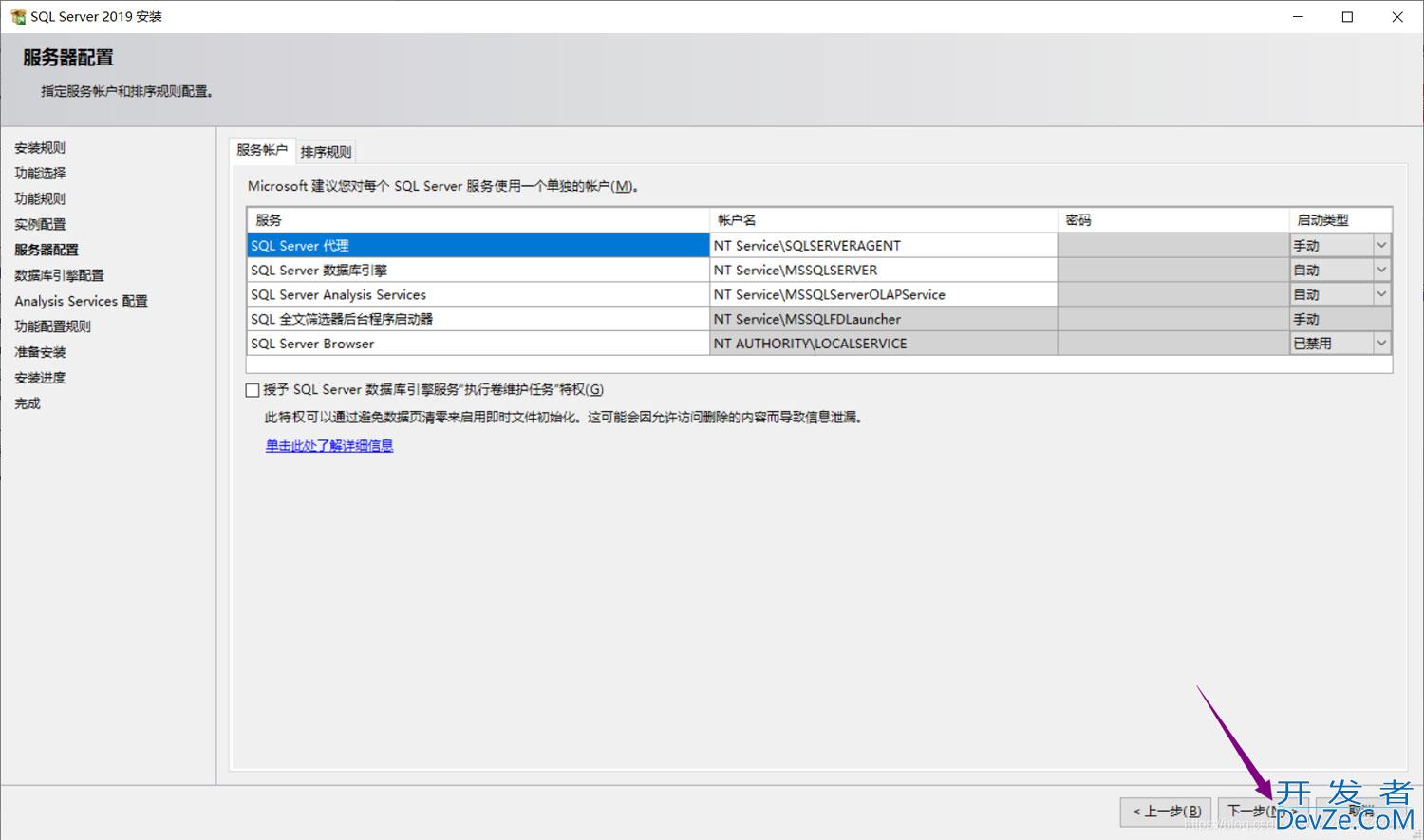1424x840 pixels.
Task: Open startup type dropdown for SQL Server 代理
Action: click(x=1381, y=245)
